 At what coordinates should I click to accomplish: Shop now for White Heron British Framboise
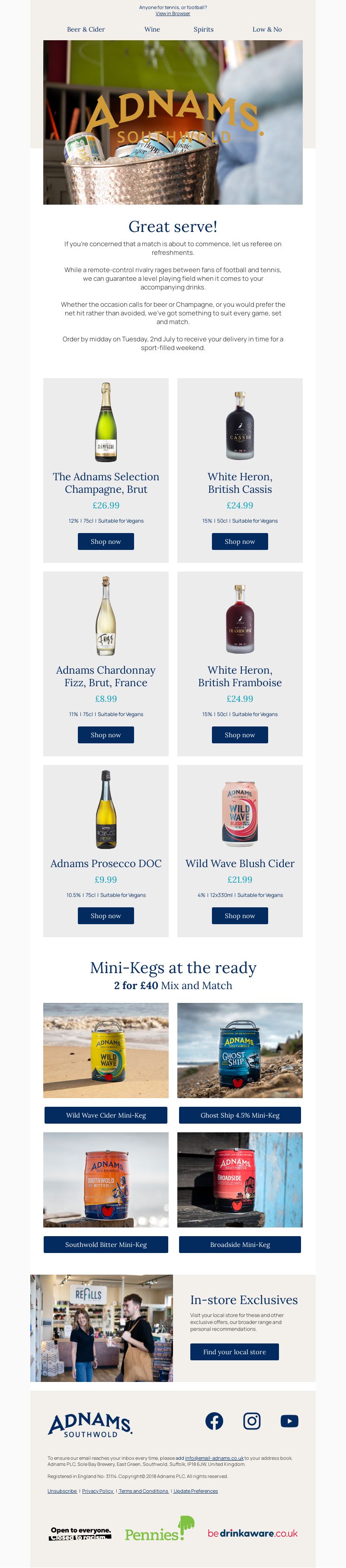coord(240,735)
